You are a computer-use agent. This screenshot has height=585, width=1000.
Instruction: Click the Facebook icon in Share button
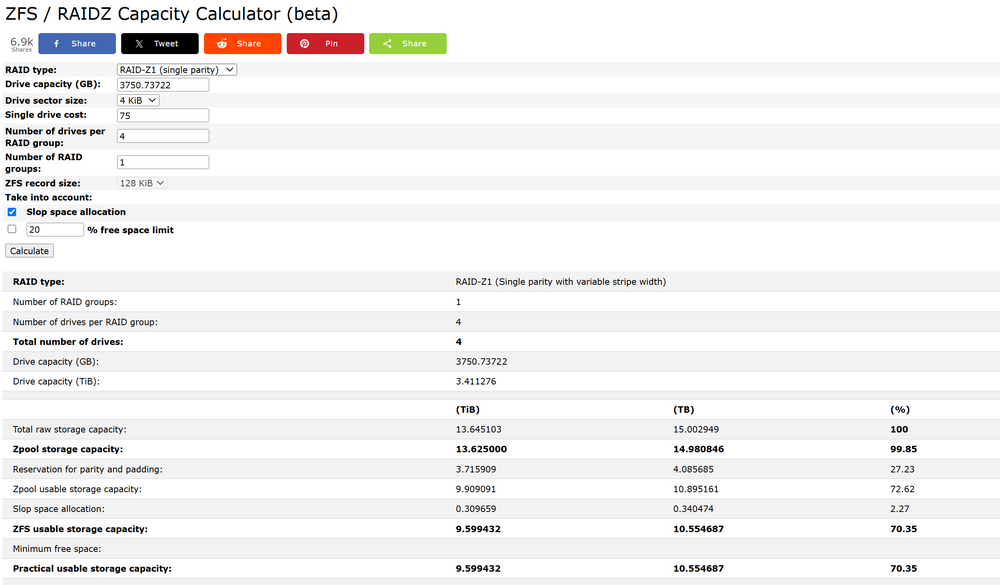pos(57,43)
